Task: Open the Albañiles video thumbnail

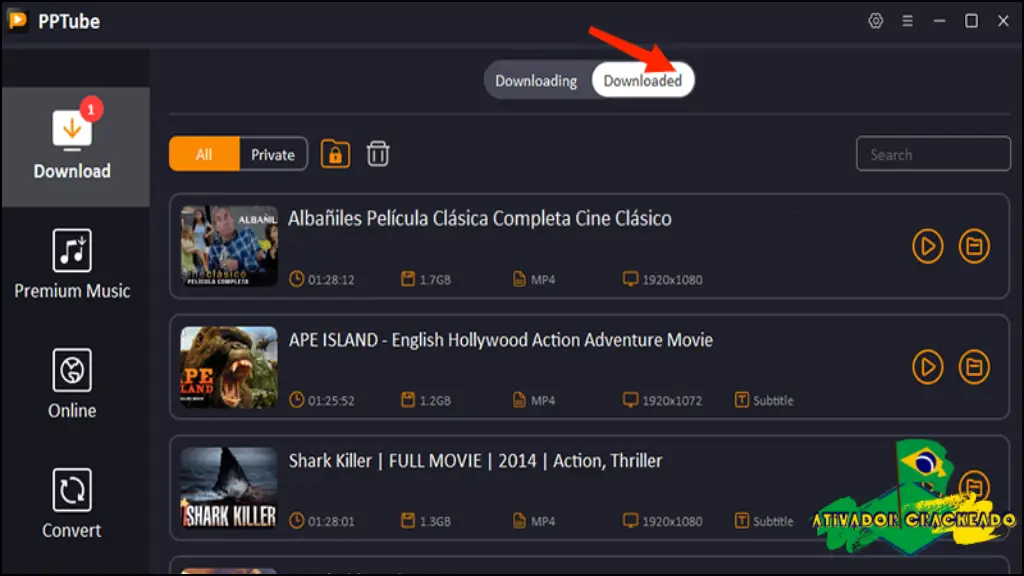Action: pos(229,246)
